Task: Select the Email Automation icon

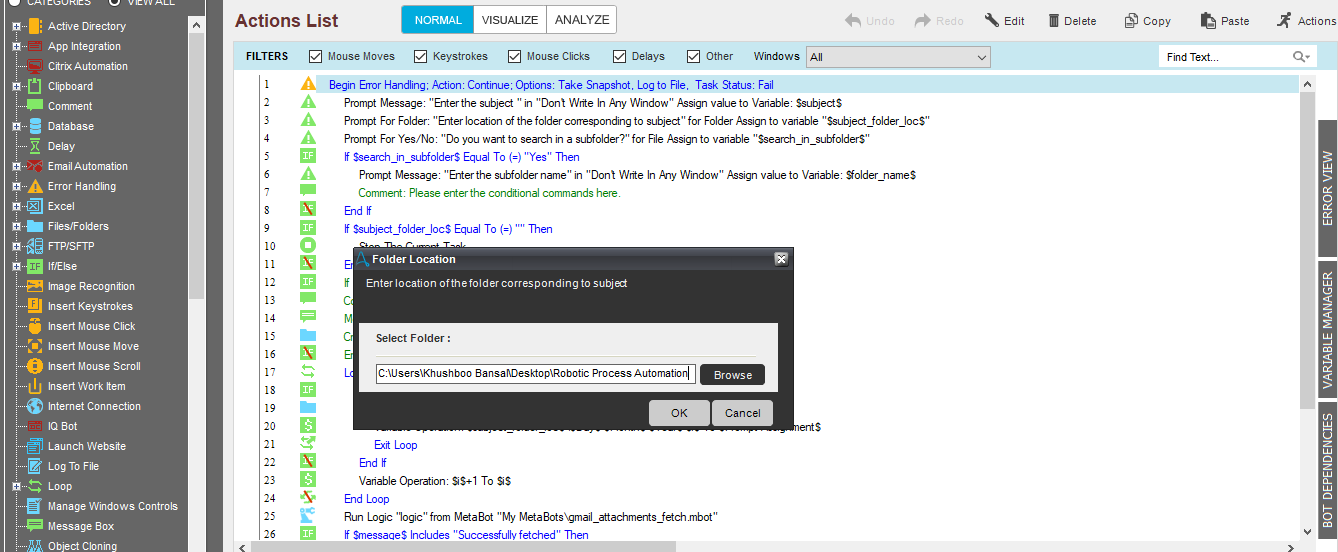Action: pyautogui.click(x=35, y=166)
